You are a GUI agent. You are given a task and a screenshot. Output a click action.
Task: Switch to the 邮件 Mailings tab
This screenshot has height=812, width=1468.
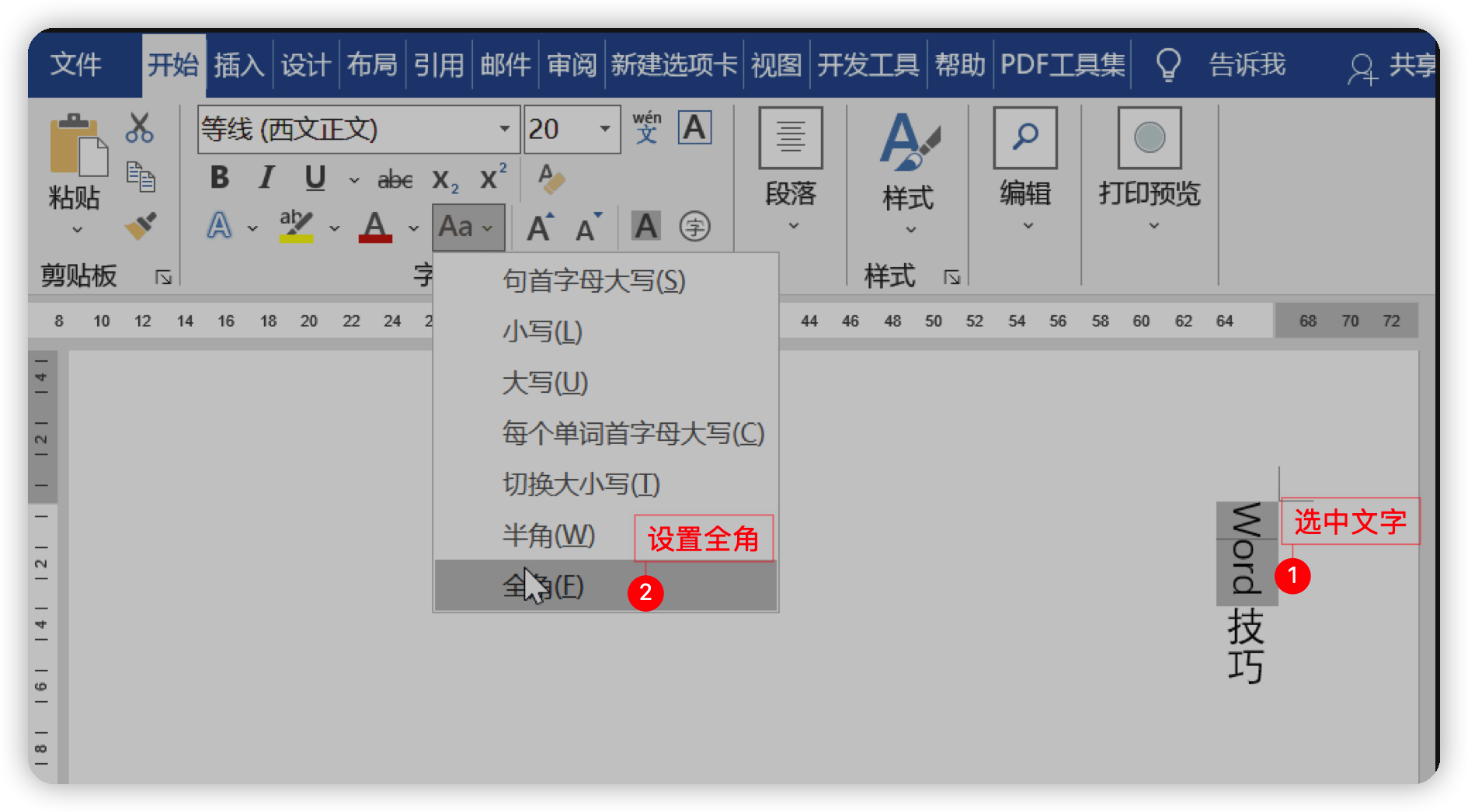coord(506,64)
